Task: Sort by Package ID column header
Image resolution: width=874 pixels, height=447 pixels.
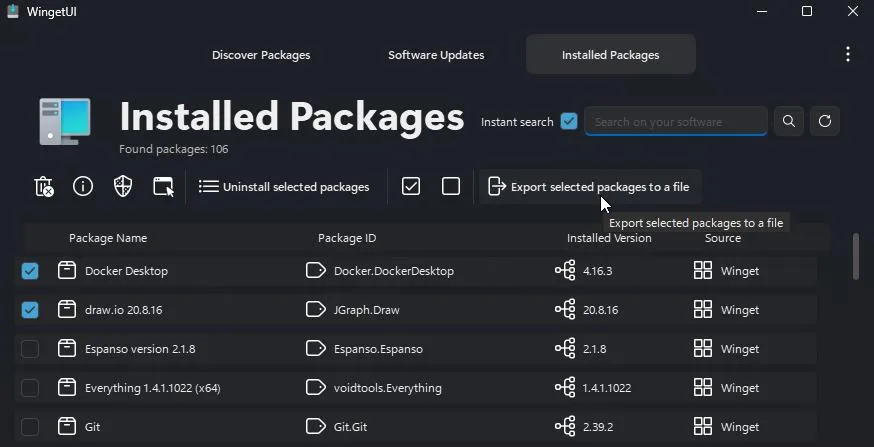Action: click(347, 238)
